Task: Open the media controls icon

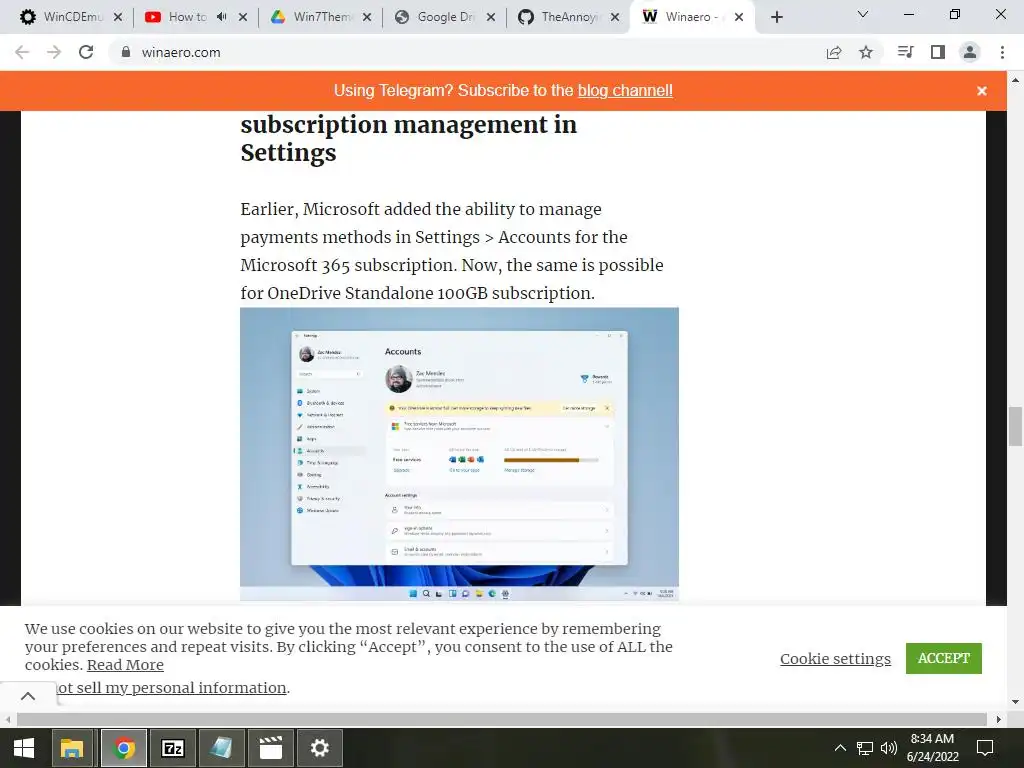Action: coord(905,52)
